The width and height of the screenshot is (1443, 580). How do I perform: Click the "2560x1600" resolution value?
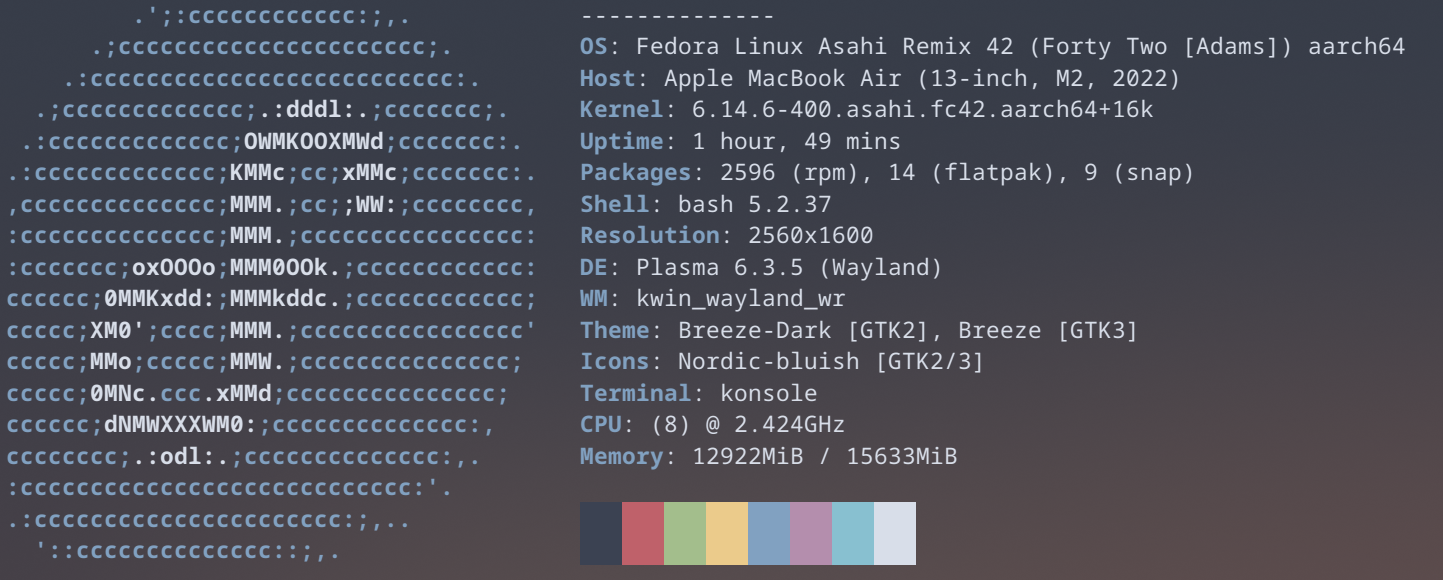tap(810, 237)
